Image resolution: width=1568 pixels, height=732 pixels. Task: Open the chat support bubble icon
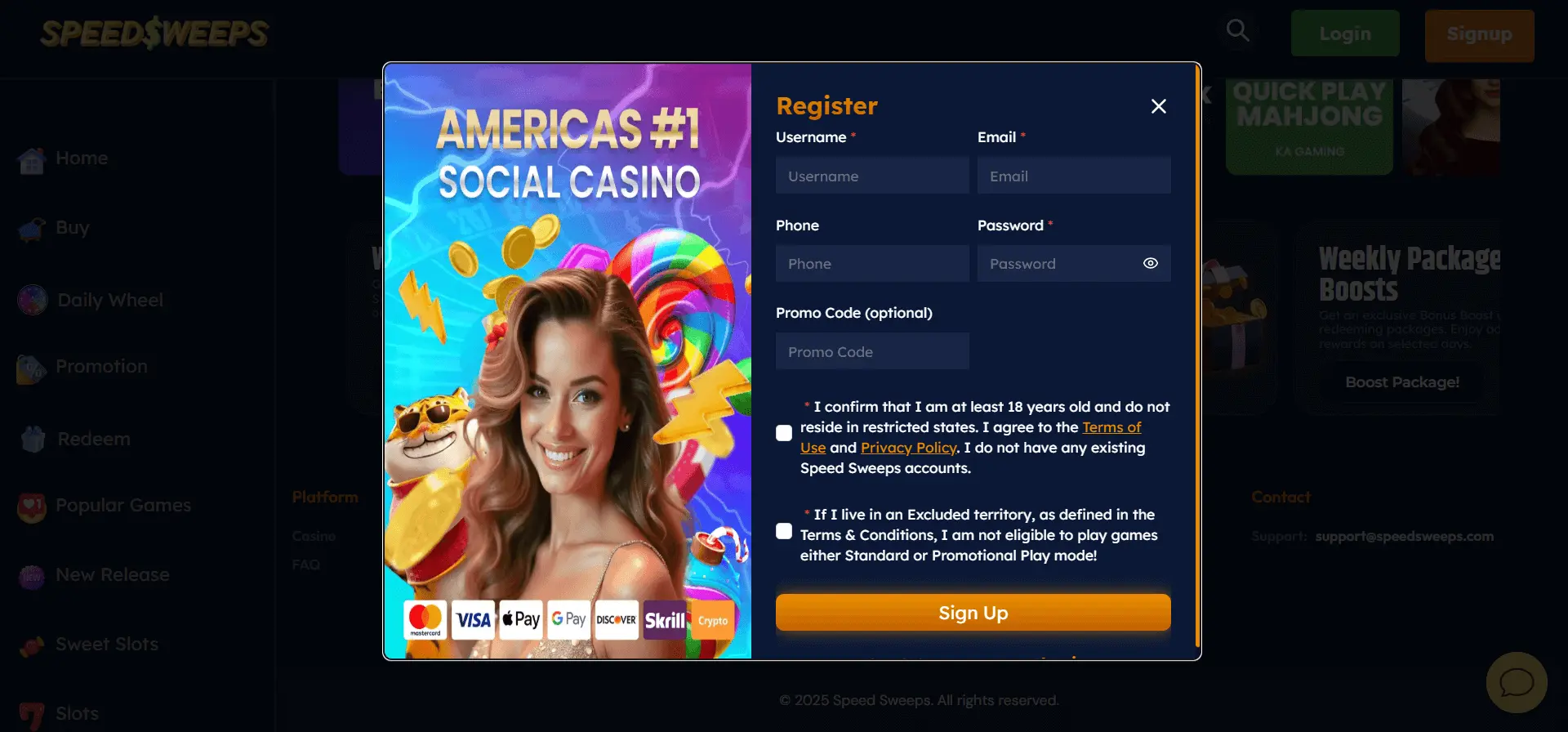pyautogui.click(x=1517, y=682)
